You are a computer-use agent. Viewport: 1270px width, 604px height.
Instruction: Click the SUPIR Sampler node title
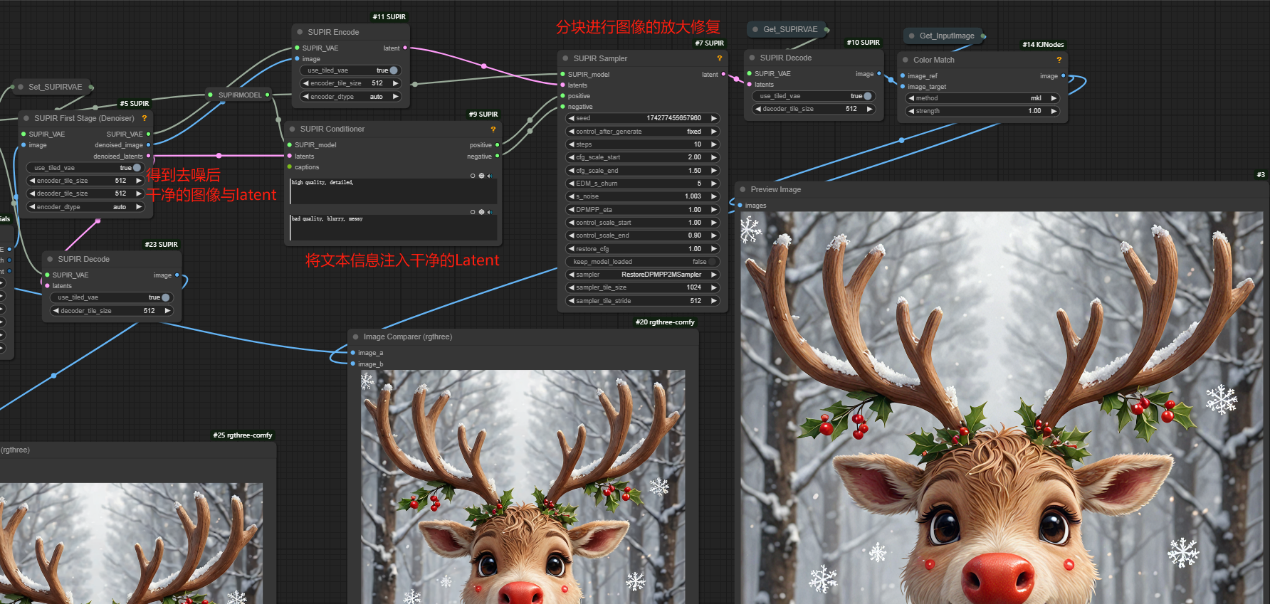[601, 58]
